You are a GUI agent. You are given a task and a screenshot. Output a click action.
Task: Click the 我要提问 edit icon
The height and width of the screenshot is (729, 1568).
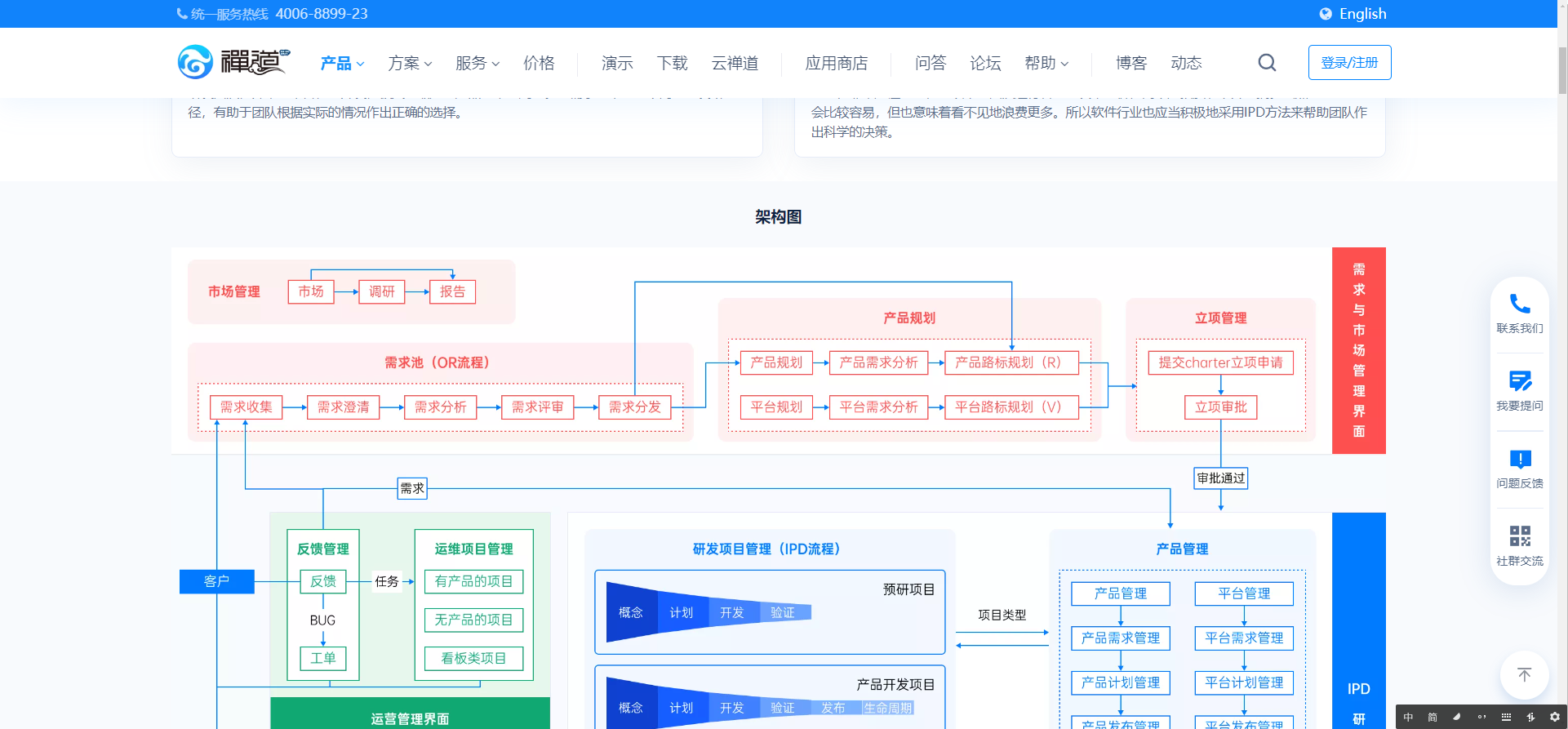pos(1520,381)
